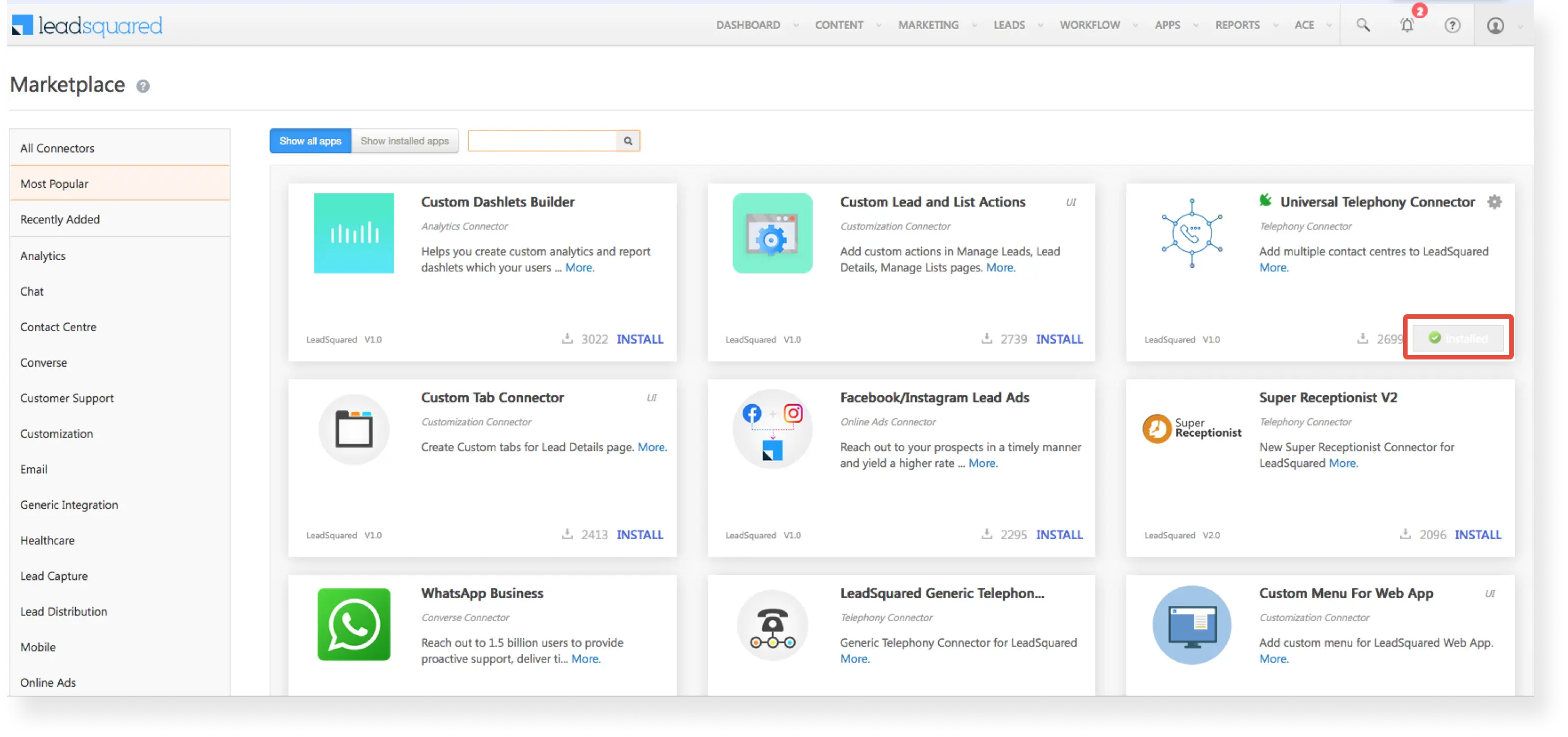Focus the marketplace app search field
Viewport: 1568px width, 737px height.
pos(542,141)
